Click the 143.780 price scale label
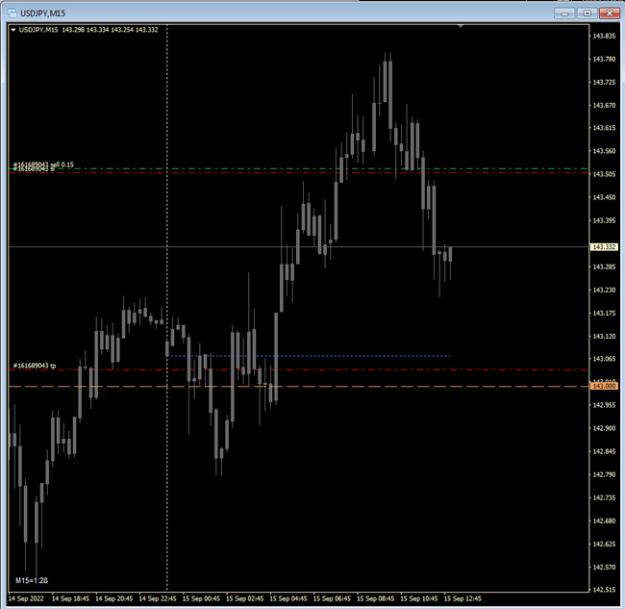 point(604,59)
